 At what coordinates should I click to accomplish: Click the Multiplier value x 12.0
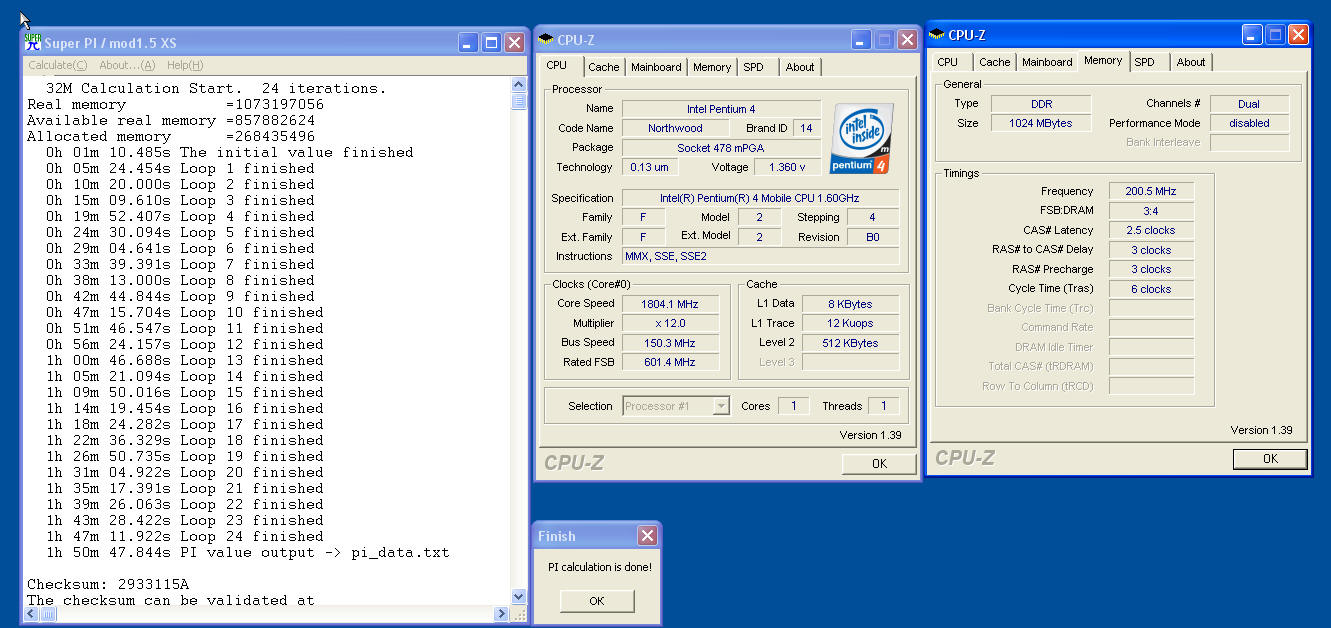coord(670,323)
